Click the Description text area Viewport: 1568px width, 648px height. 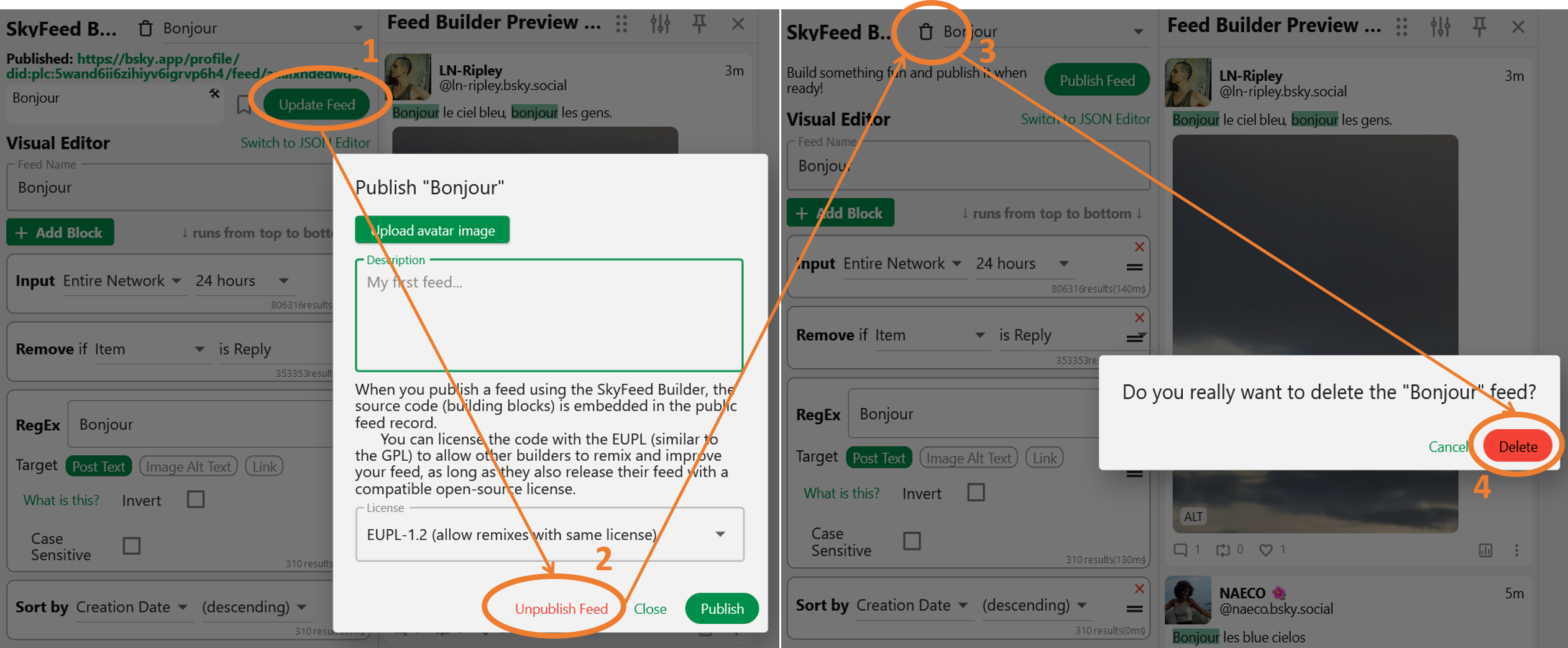549,315
